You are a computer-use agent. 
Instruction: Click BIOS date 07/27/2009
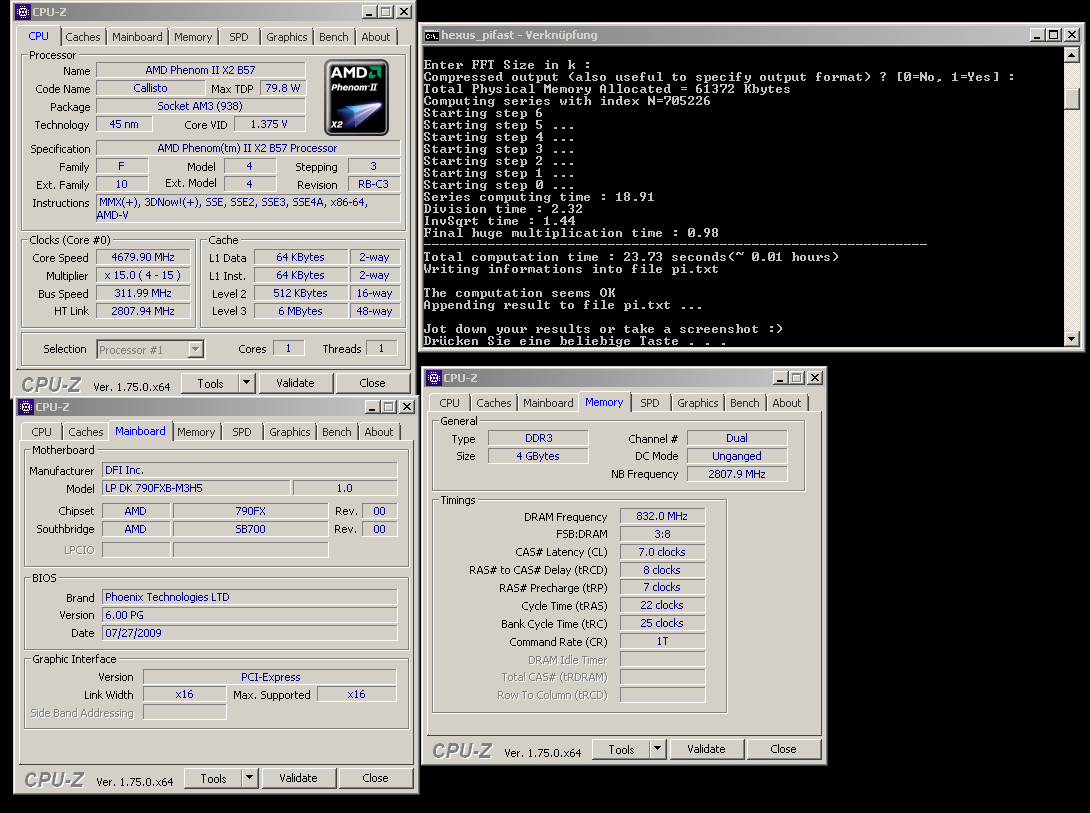(x=250, y=633)
